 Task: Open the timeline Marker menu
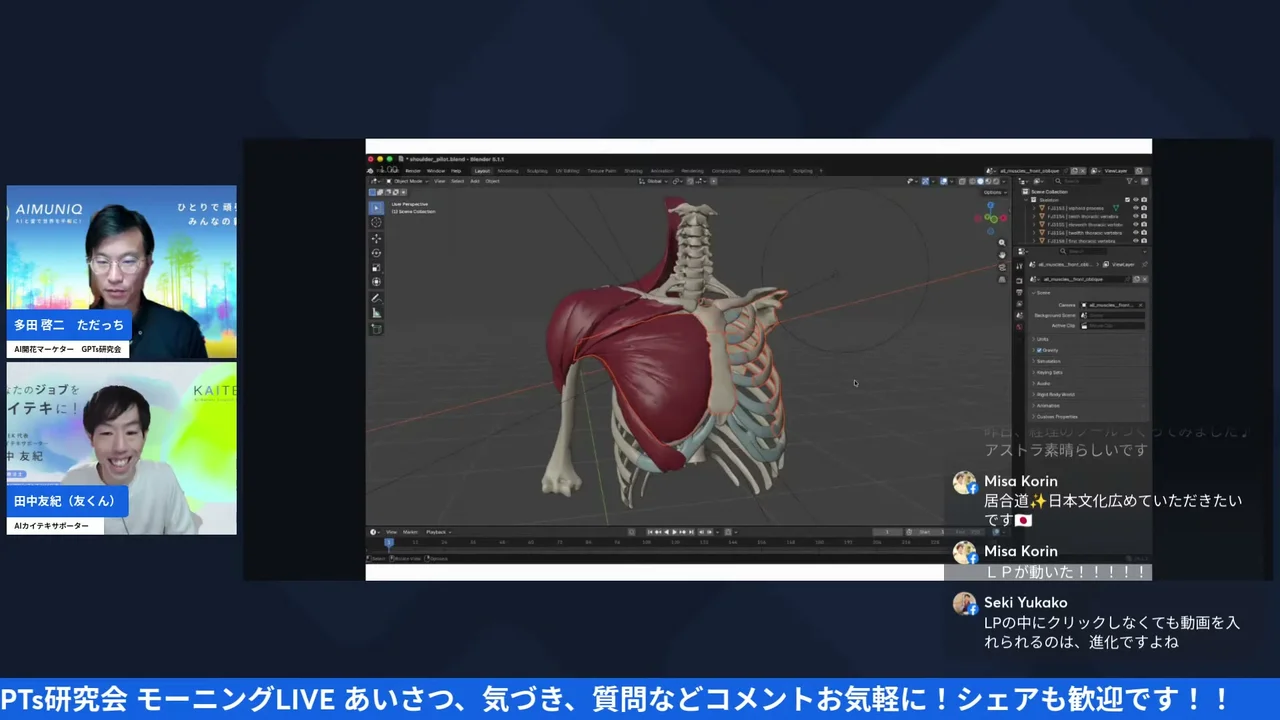(410, 532)
